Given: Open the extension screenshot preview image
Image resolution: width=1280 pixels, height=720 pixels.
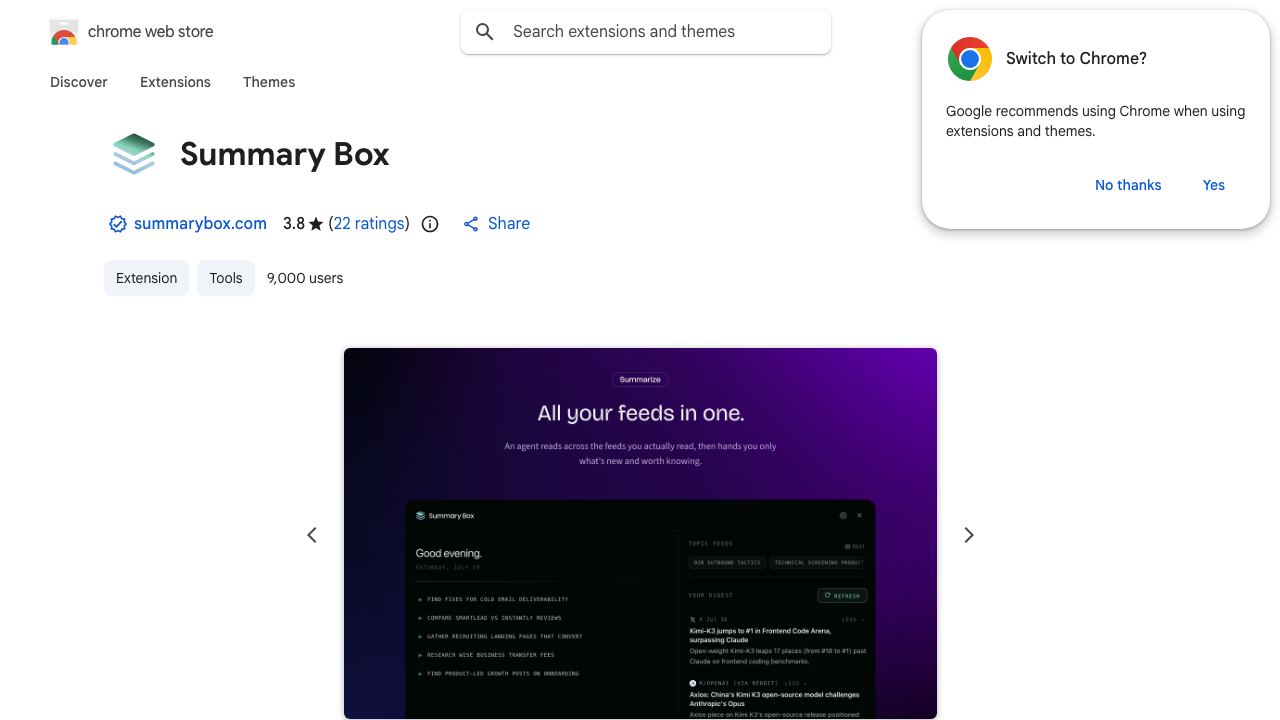Looking at the screenshot, I should (x=640, y=534).
